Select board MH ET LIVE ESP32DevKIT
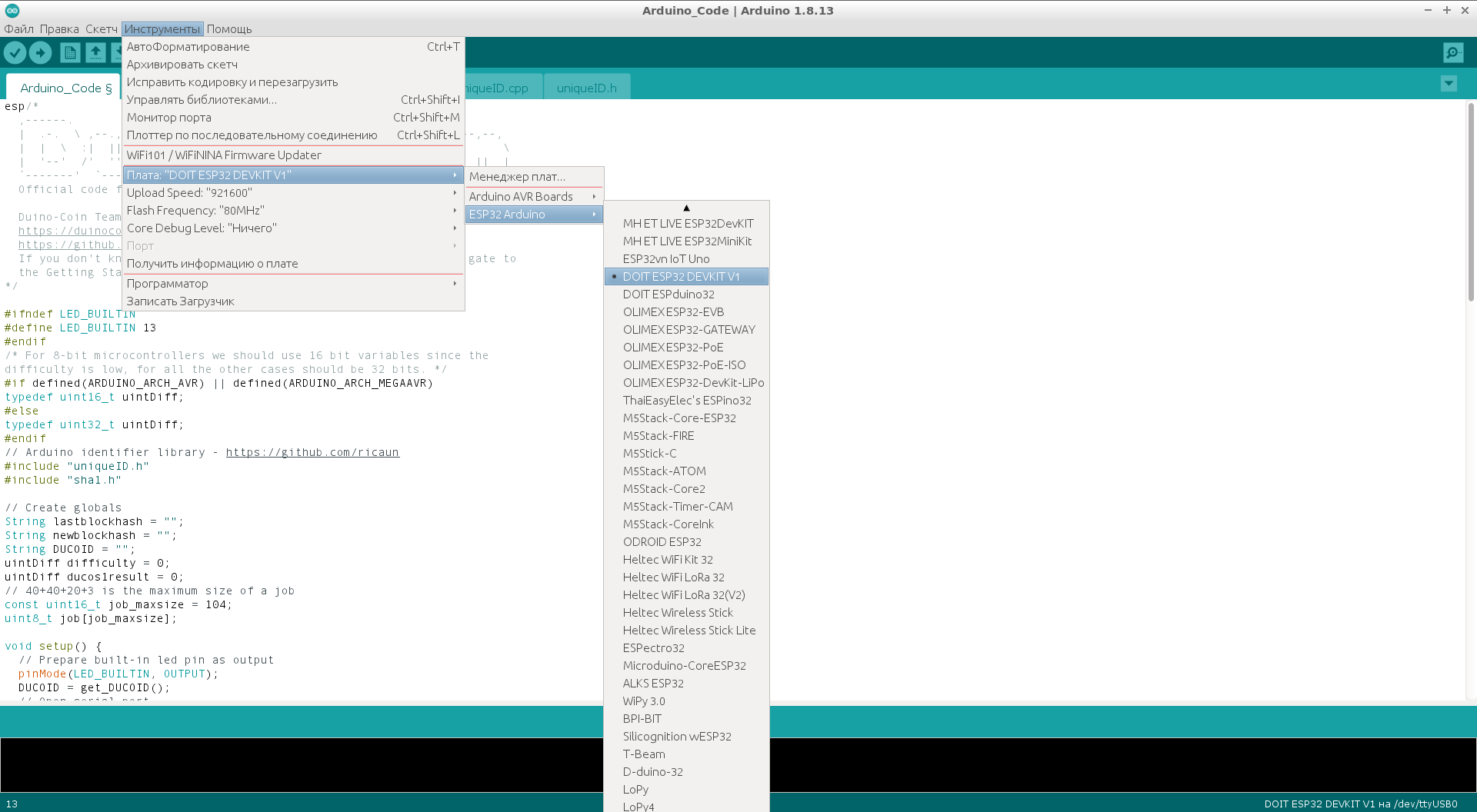The width and height of the screenshot is (1477, 812). [x=686, y=223]
